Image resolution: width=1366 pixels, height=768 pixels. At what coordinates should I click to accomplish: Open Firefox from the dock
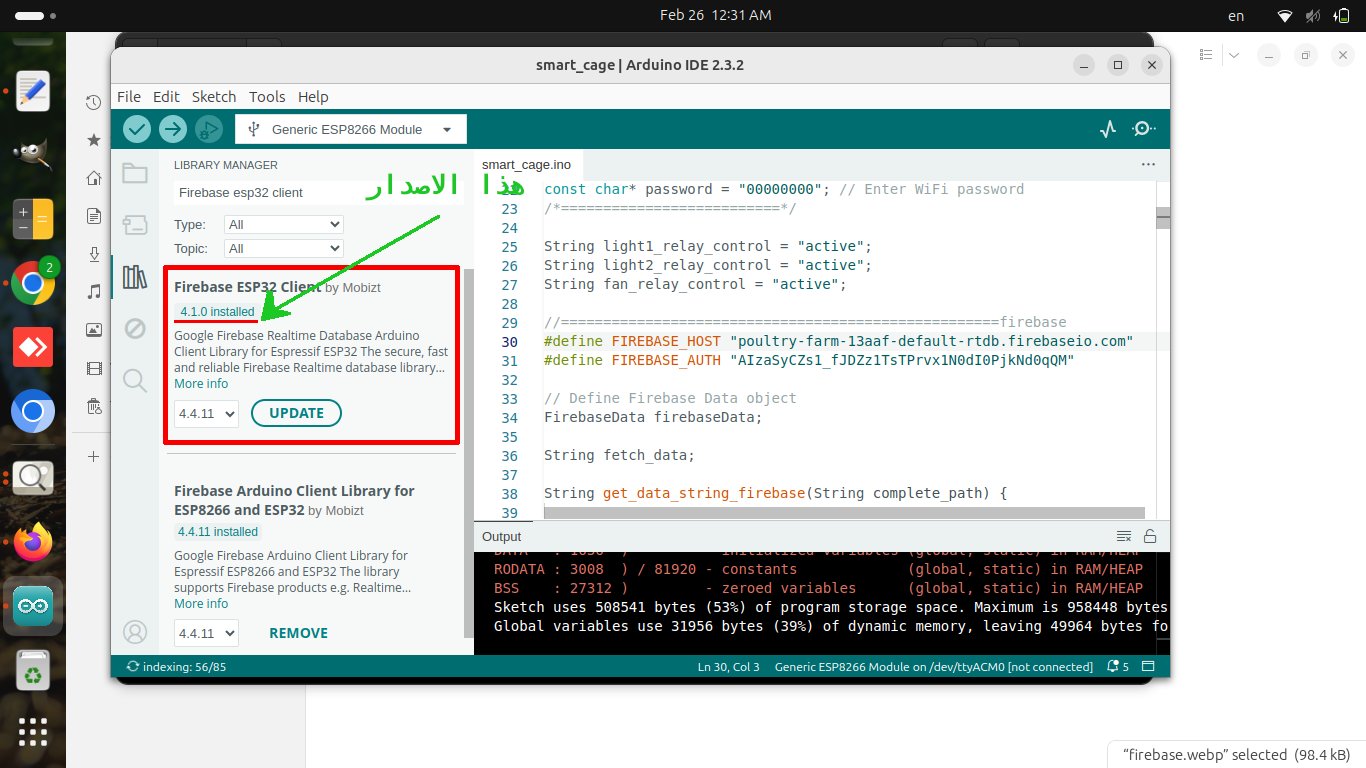click(x=32, y=543)
